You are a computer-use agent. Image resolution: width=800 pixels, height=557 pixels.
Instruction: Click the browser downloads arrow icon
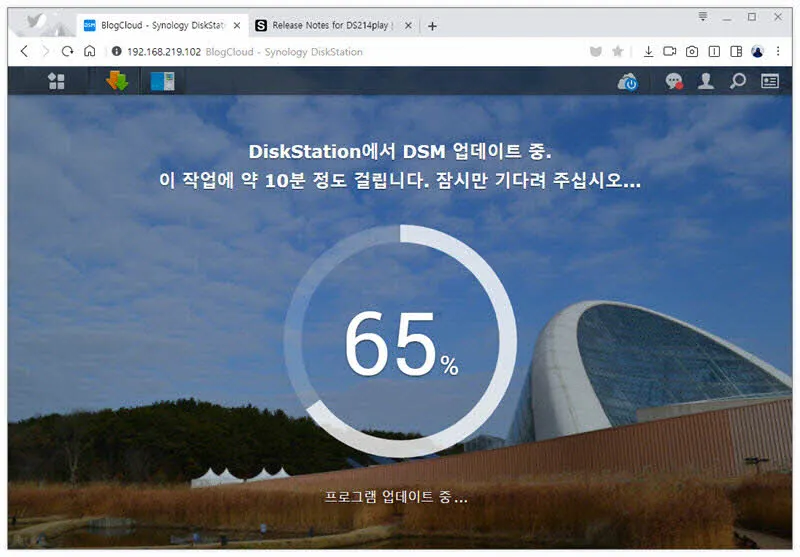(x=648, y=51)
